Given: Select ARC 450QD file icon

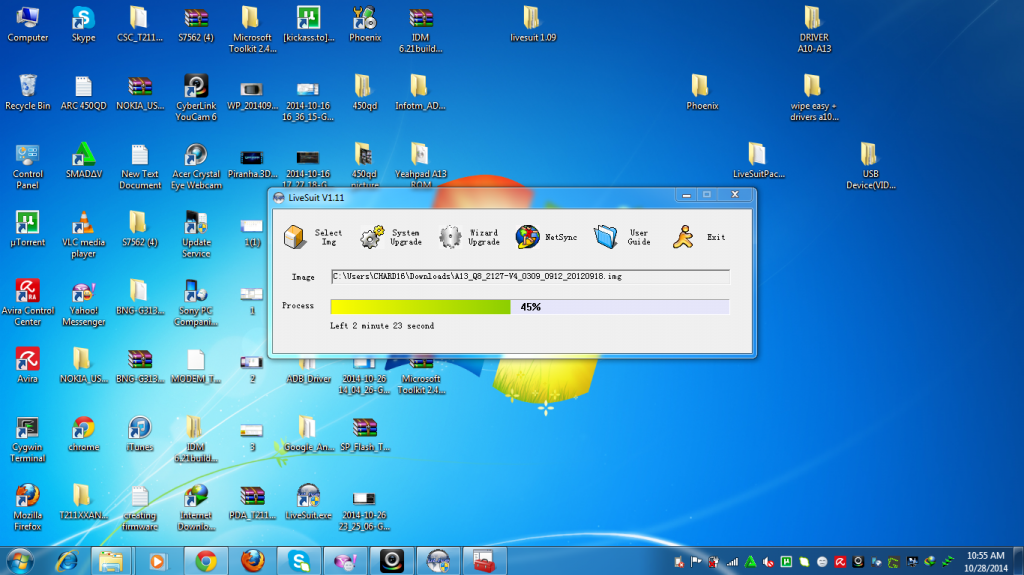Looking at the screenshot, I should [84, 92].
